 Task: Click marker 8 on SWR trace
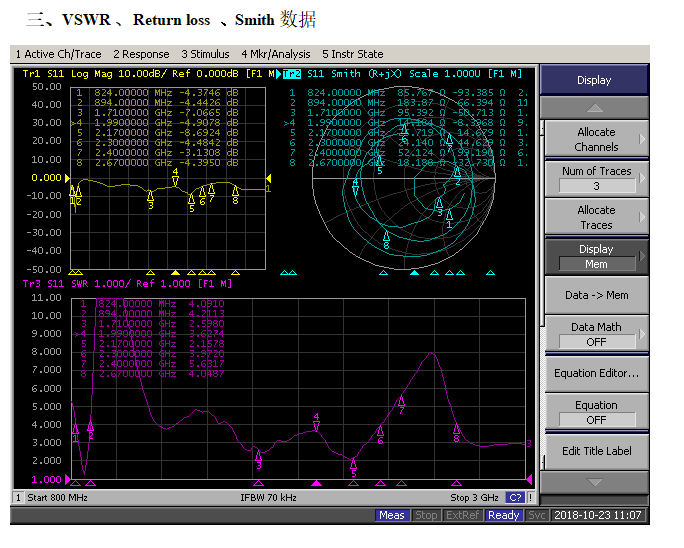coord(456,433)
